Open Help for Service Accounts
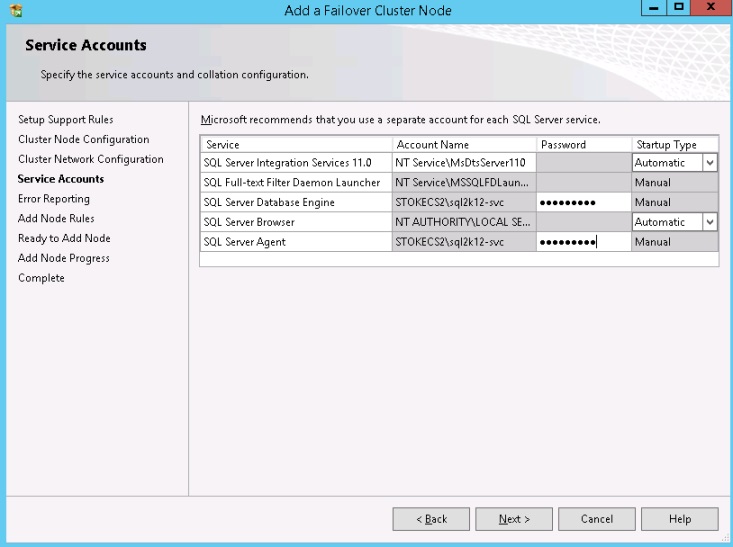This screenshot has width=733, height=547. click(680, 519)
